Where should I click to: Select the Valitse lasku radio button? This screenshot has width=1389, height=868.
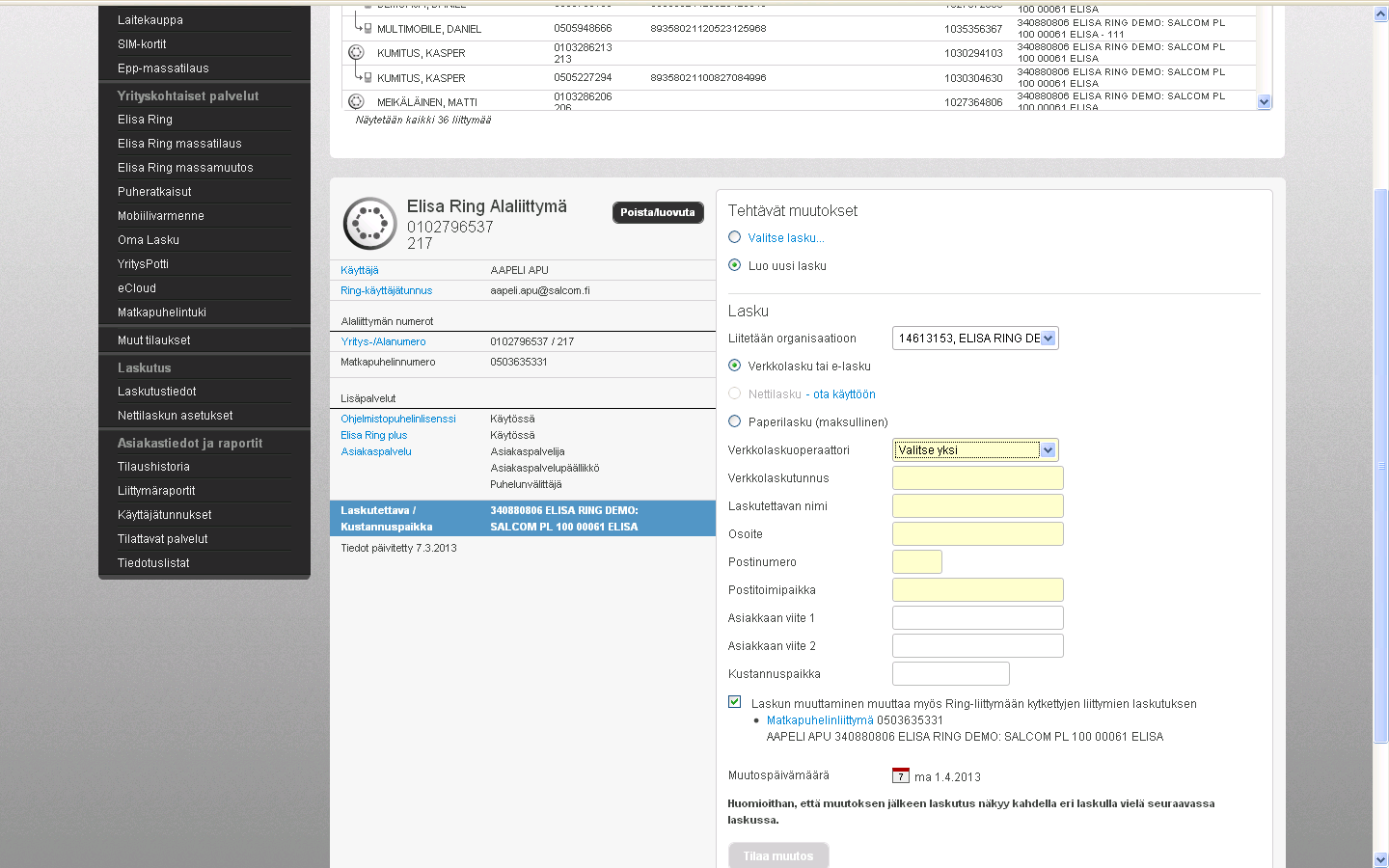[735, 237]
